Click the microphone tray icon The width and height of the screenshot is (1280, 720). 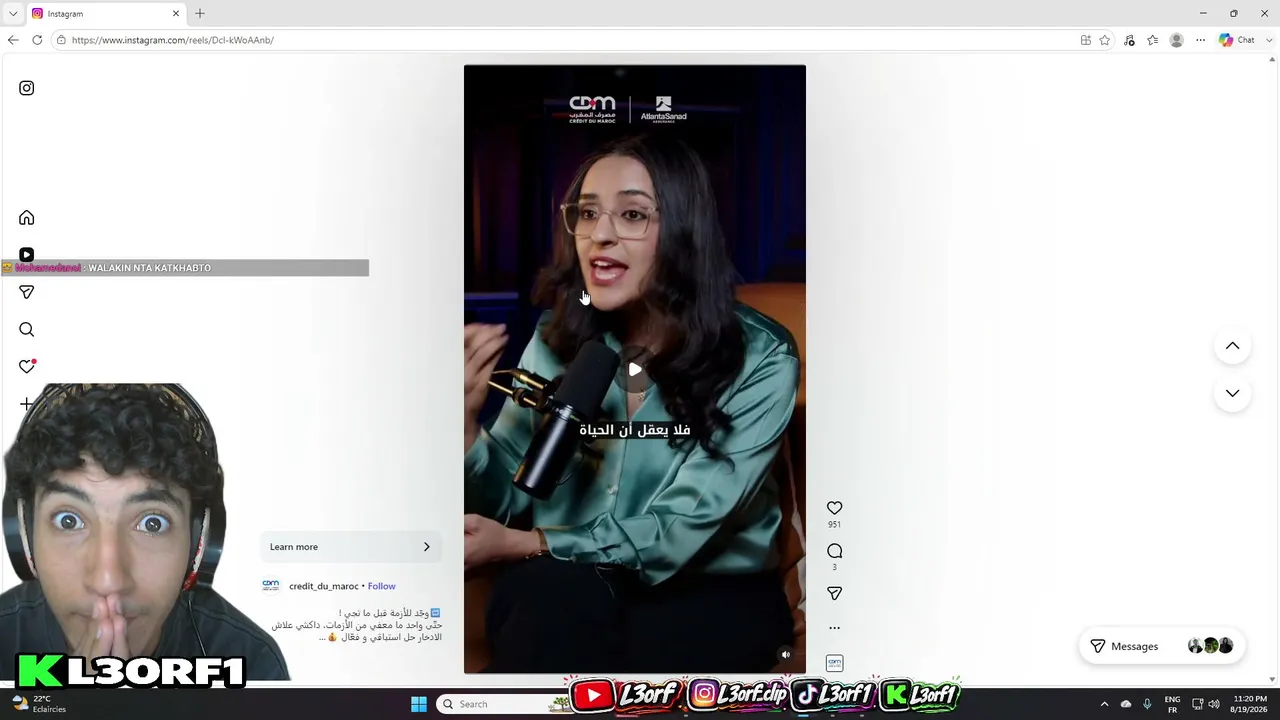[x=1147, y=704]
